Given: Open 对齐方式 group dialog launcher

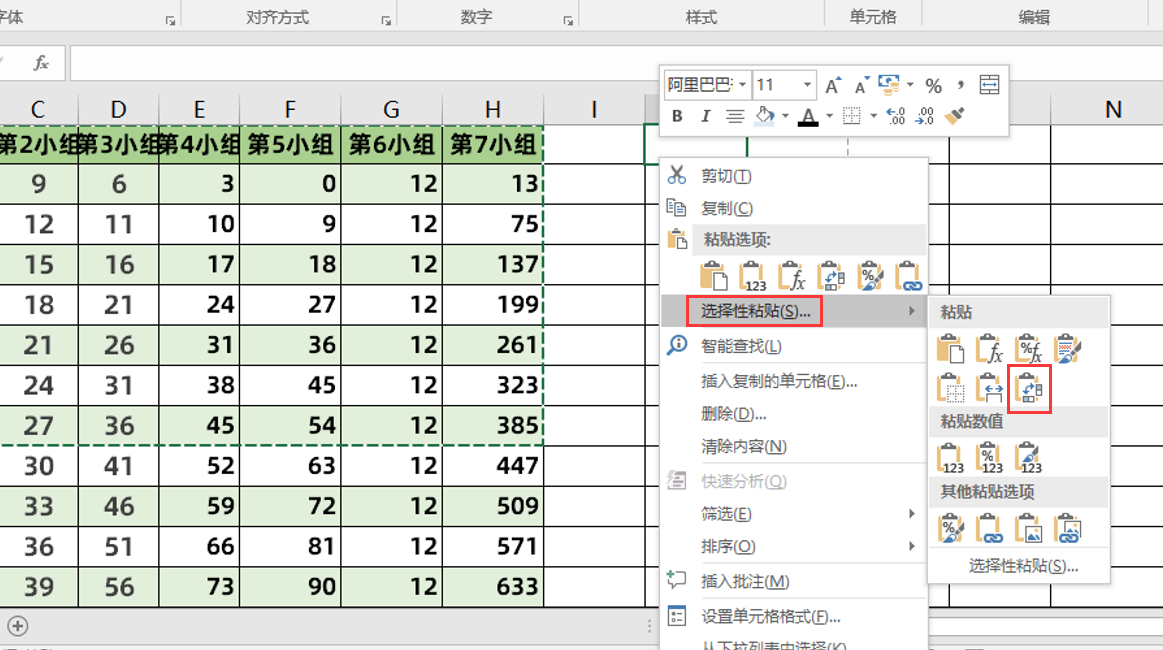Looking at the screenshot, I should (386, 21).
